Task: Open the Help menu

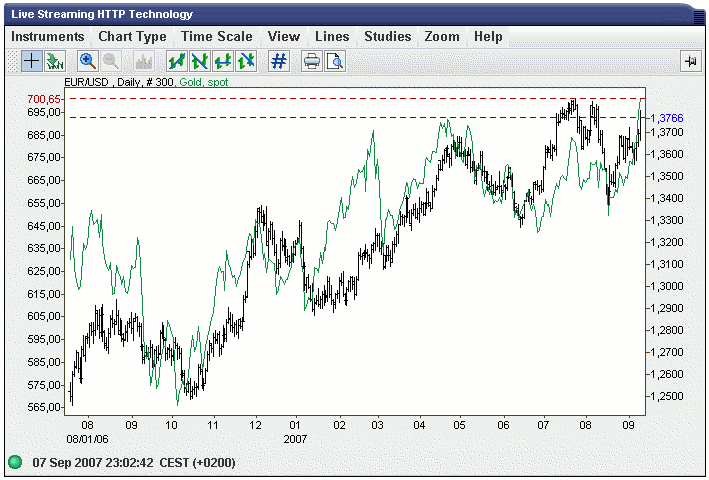Action: [488, 37]
